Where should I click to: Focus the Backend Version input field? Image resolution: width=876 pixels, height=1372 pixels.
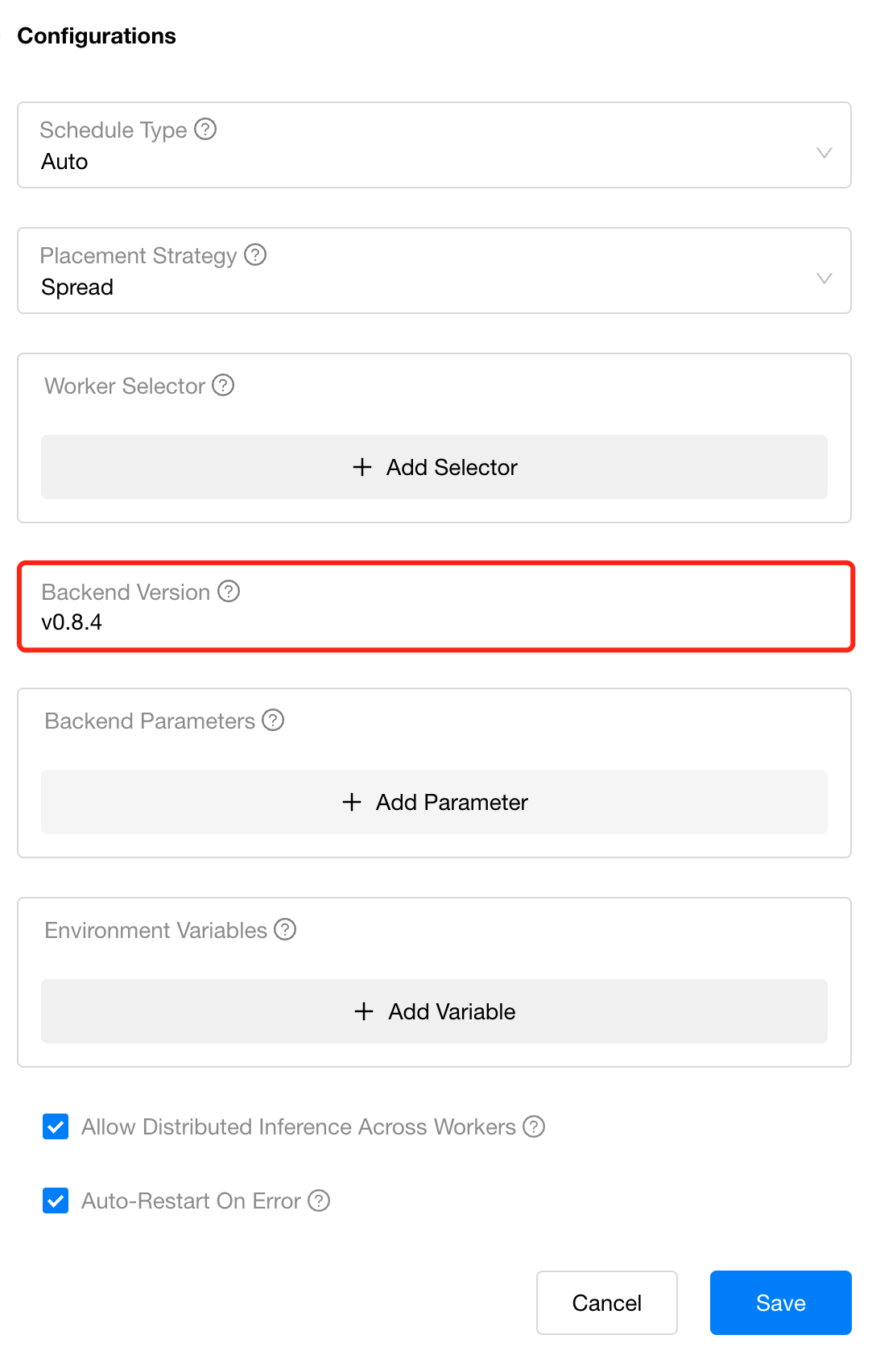[436, 607]
